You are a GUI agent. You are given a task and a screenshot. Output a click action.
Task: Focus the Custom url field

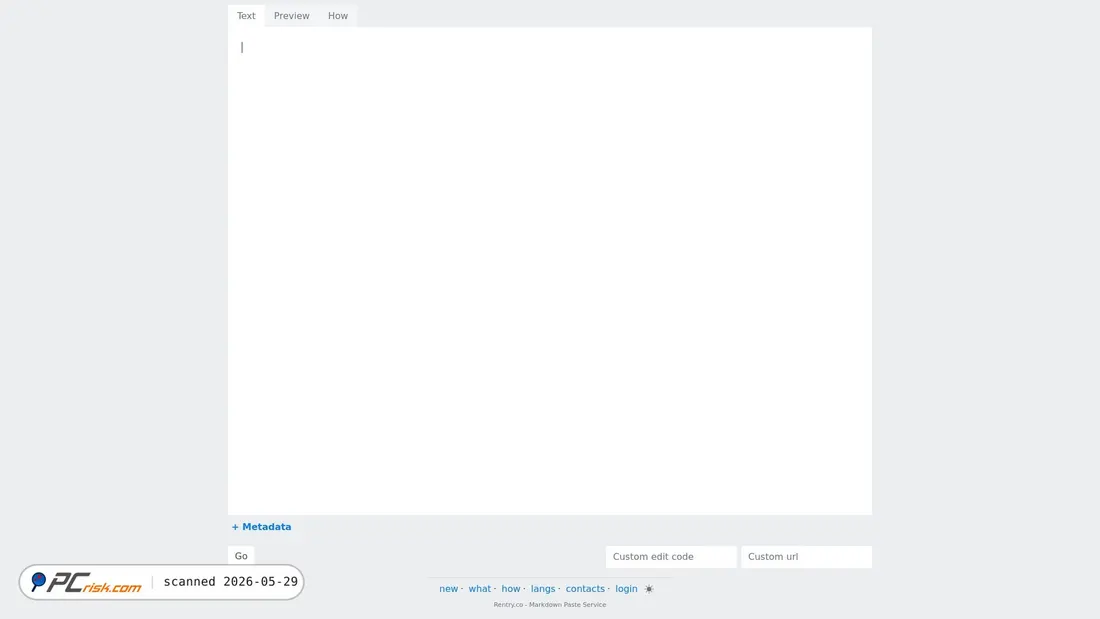click(806, 557)
